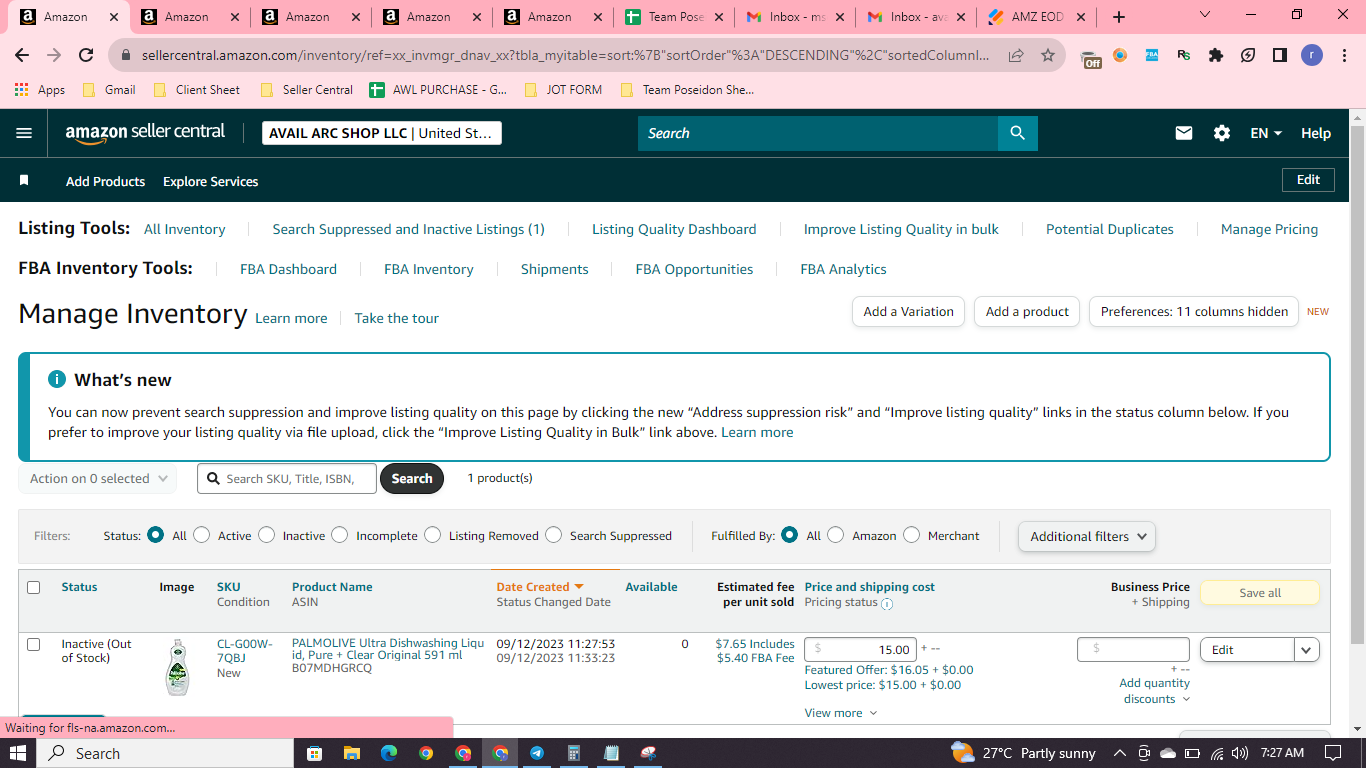The width and height of the screenshot is (1366, 768).
Task: Open the FBA Shipments tool
Action: click(554, 269)
